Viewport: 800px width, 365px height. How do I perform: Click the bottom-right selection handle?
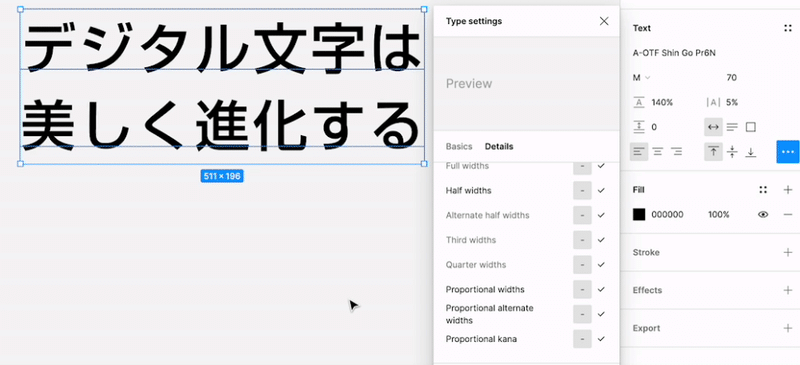click(x=424, y=164)
